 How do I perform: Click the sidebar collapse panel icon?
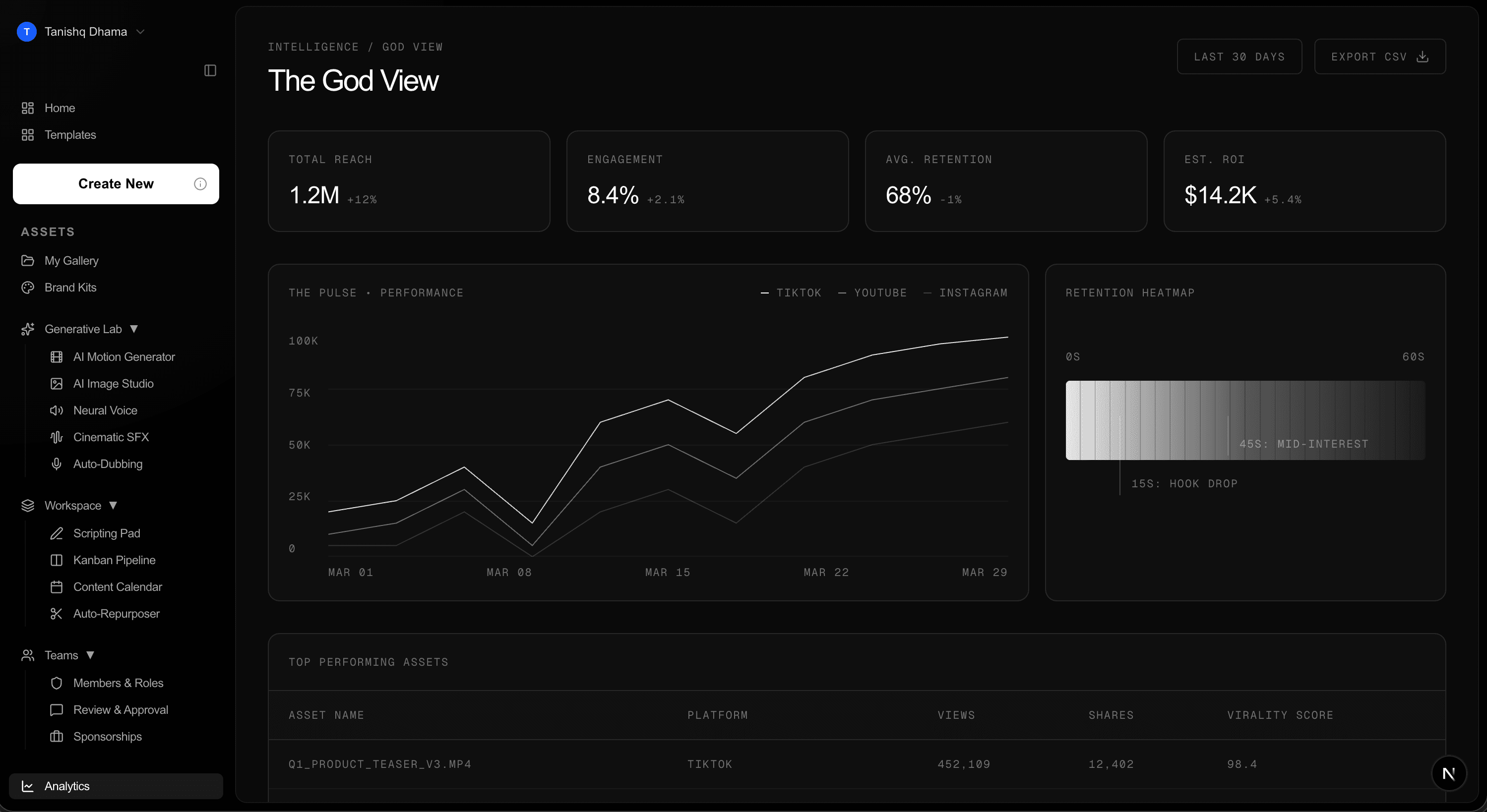[210, 70]
